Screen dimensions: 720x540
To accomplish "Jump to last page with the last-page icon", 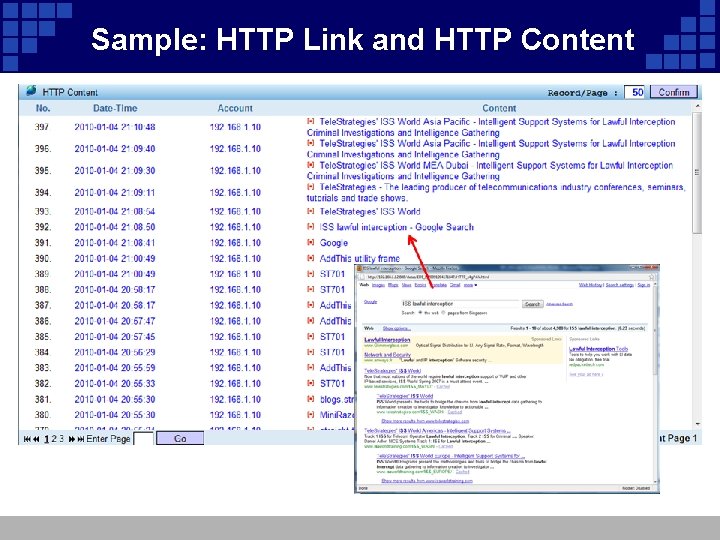I will (x=81, y=439).
